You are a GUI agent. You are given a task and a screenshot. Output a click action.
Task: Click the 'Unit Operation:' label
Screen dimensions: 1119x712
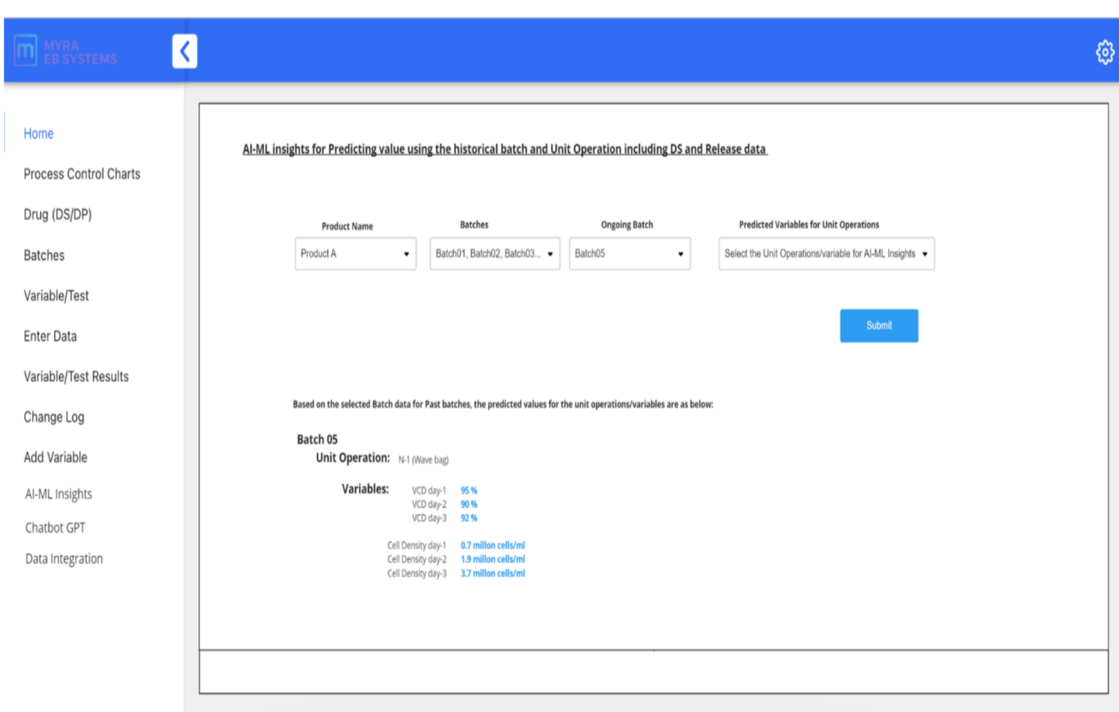pyautogui.click(x=353, y=458)
